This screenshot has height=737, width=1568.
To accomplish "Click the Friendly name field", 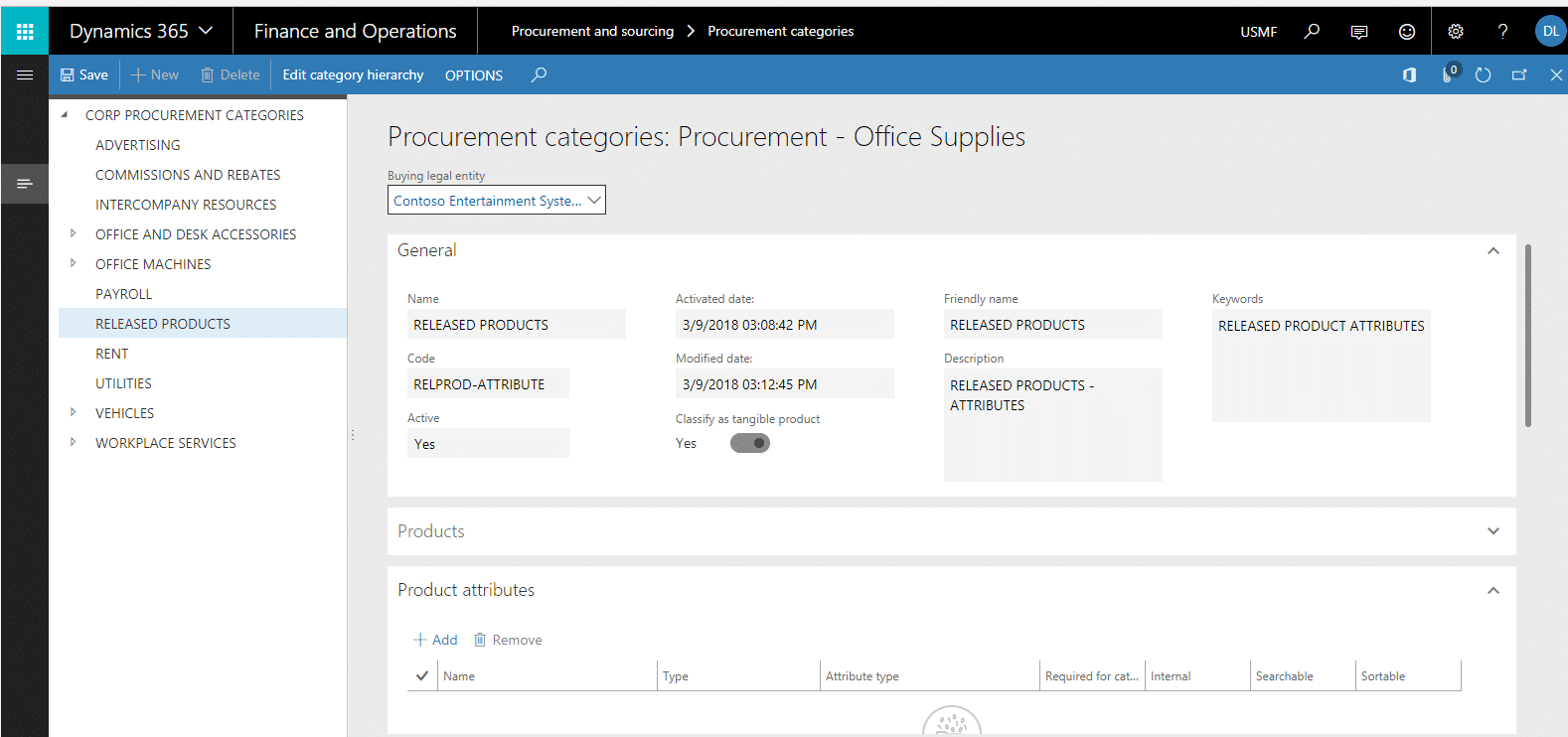I will point(1053,324).
